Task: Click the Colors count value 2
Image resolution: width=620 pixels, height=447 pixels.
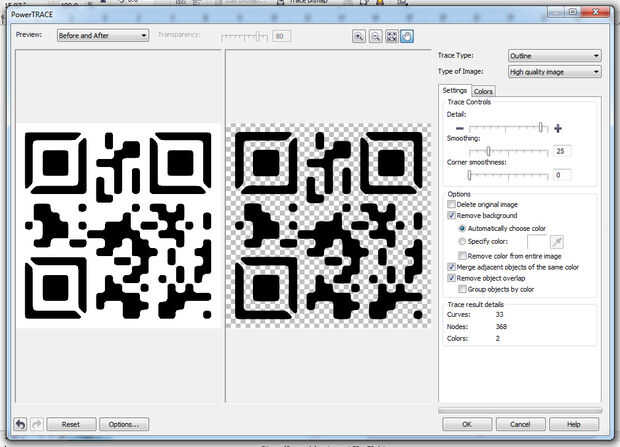Action: point(497,339)
